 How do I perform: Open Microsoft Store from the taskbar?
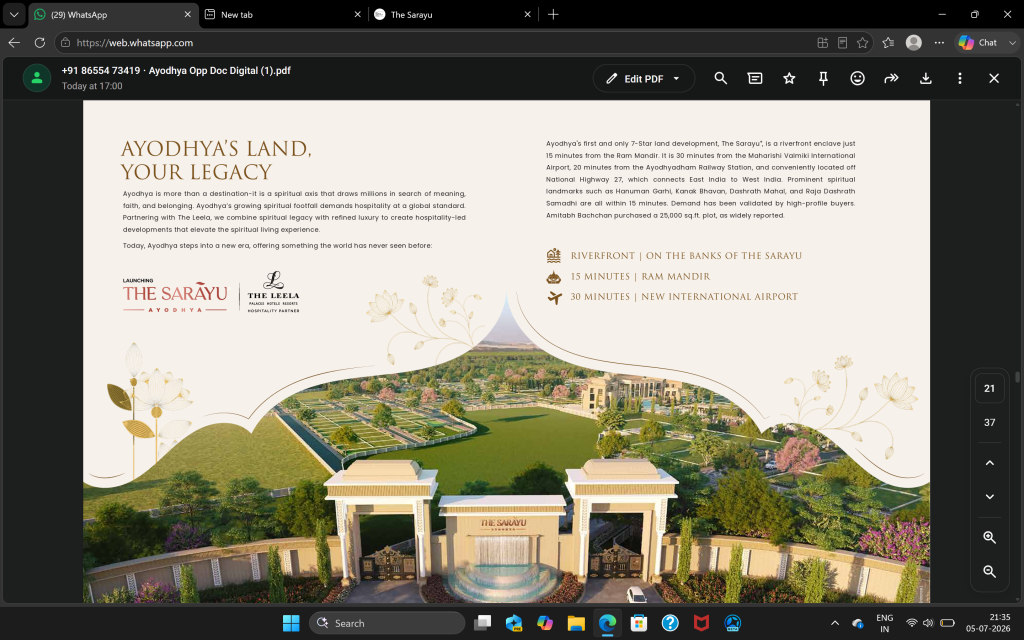coord(639,623)
